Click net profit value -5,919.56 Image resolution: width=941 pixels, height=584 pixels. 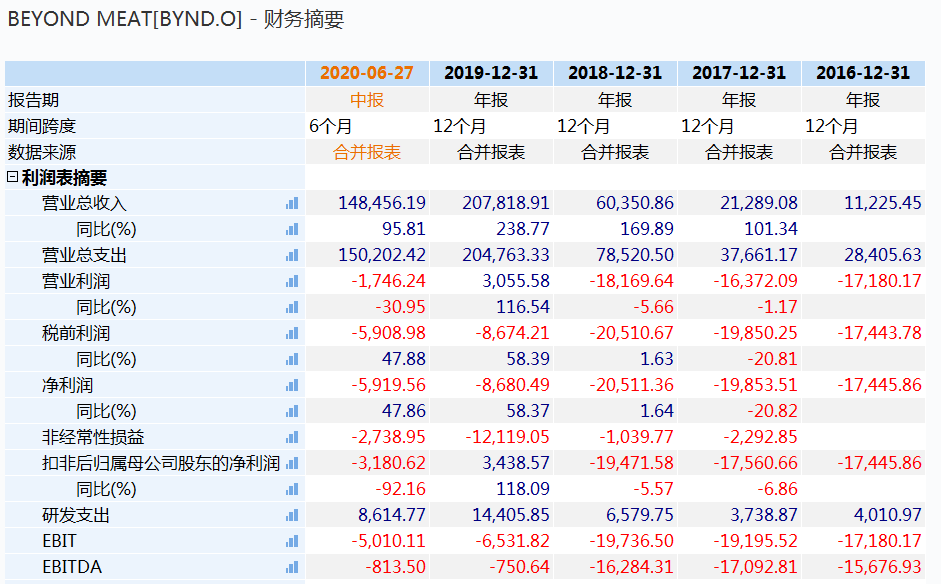pyautogui.click(x=388, y=385)
